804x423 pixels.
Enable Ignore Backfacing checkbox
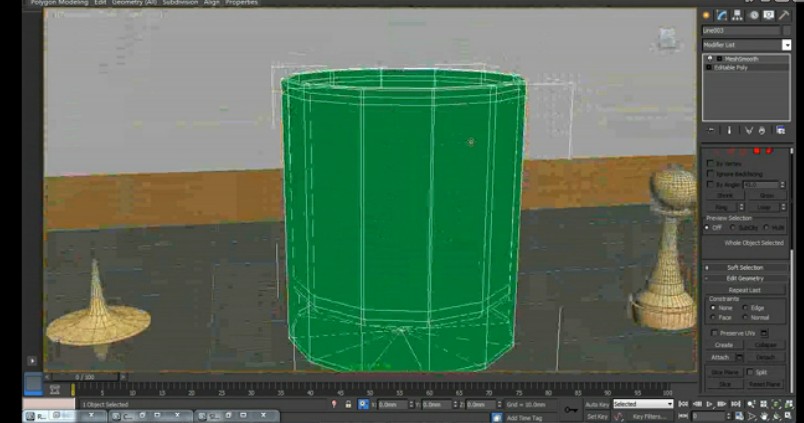pyautogui.click(x=711, y=174)
